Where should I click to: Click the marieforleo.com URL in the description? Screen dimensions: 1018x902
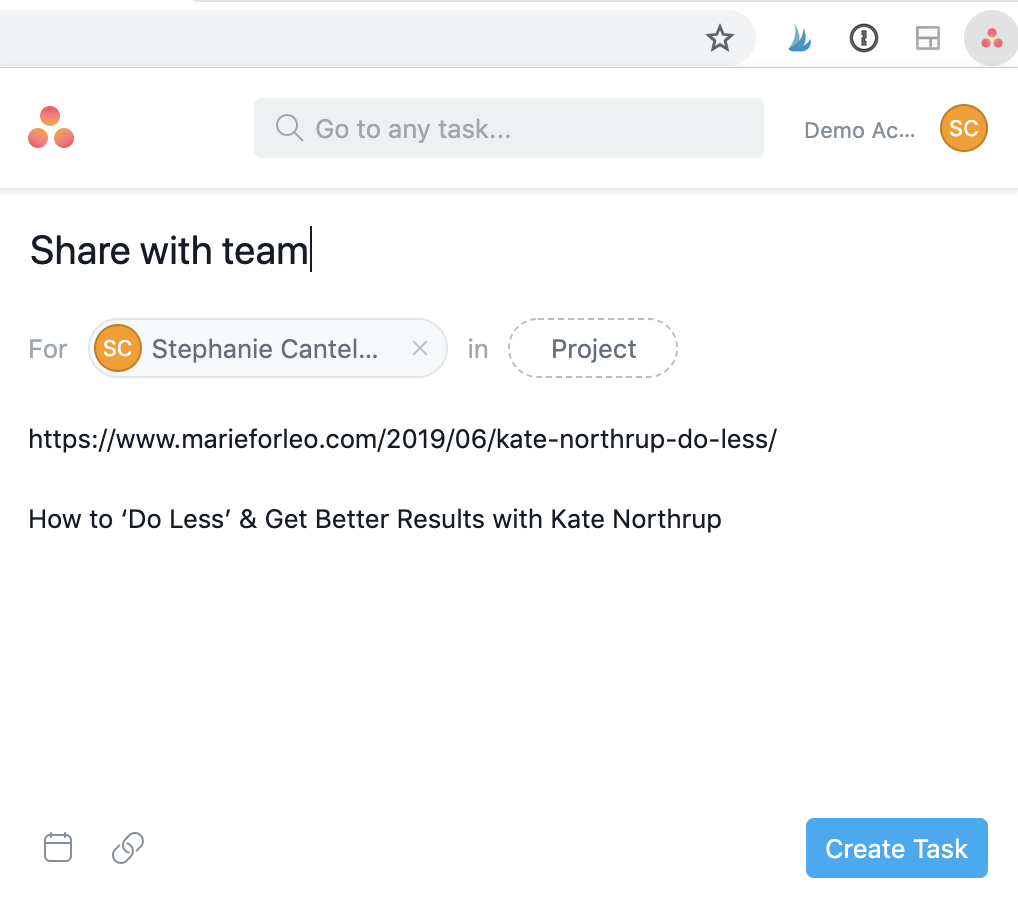click(x=403, y=440)
